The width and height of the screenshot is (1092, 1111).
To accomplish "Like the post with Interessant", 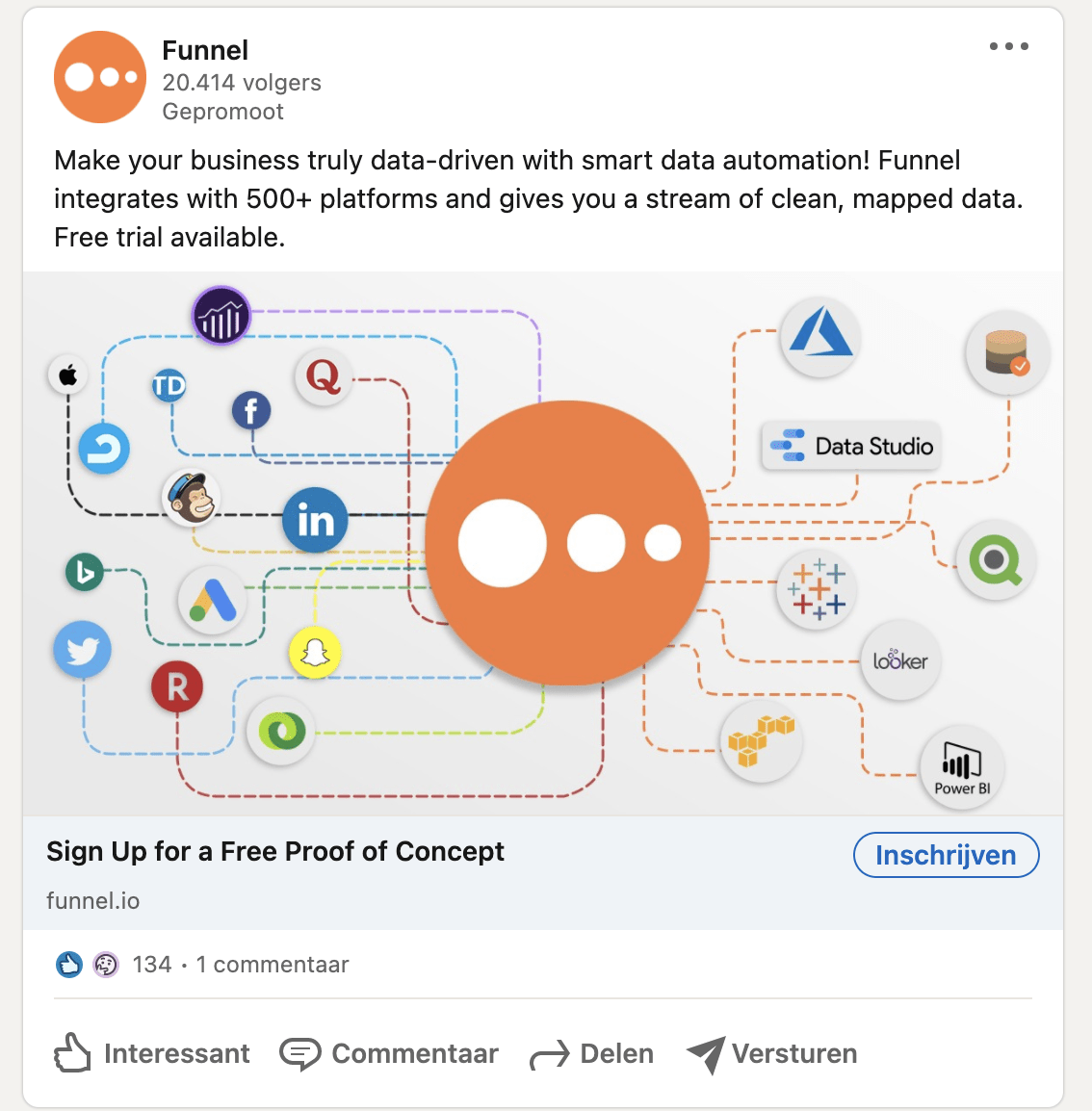I will [152, 1053].
